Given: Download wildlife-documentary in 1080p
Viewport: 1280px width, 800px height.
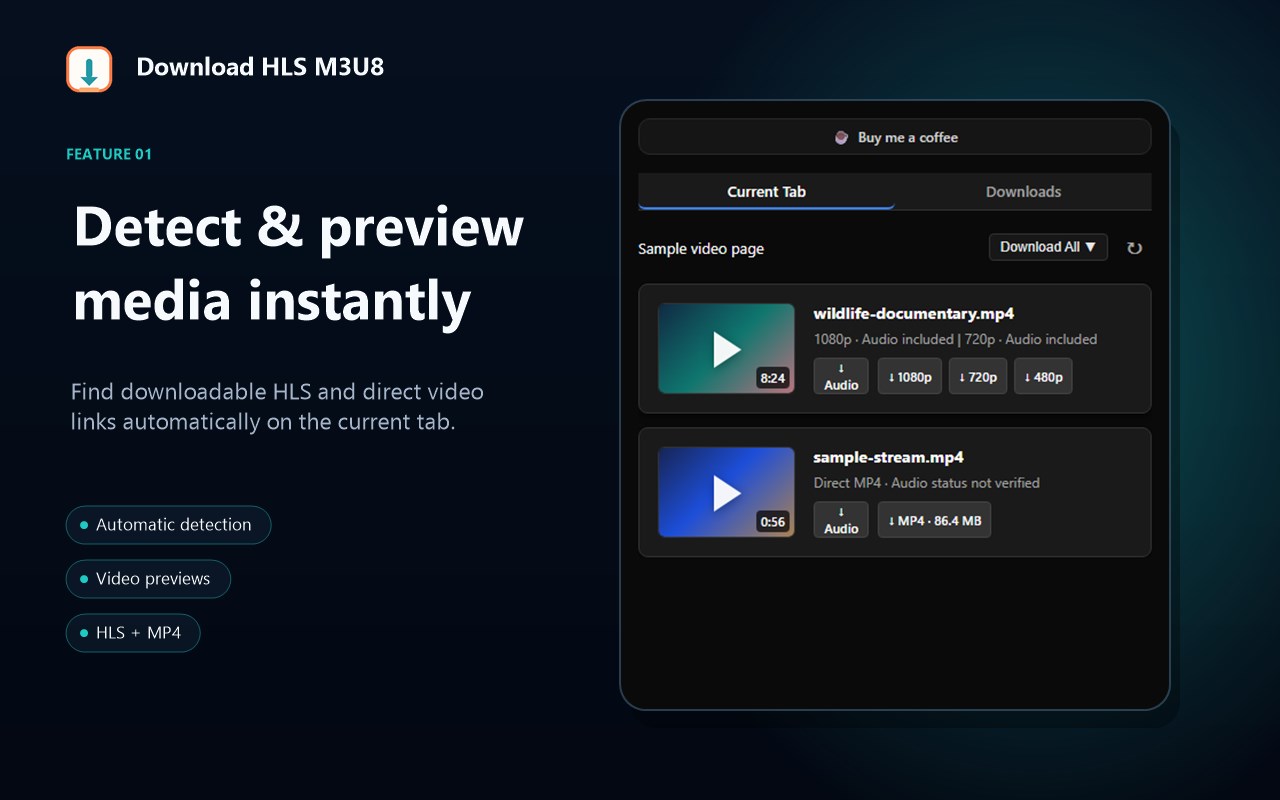Looking at the screenshot, I should click(910, 376).
